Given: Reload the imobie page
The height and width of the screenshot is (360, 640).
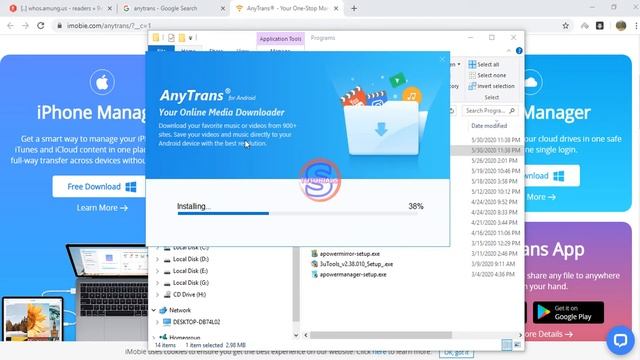Looking at the screenshot, I should pos(41,25).
